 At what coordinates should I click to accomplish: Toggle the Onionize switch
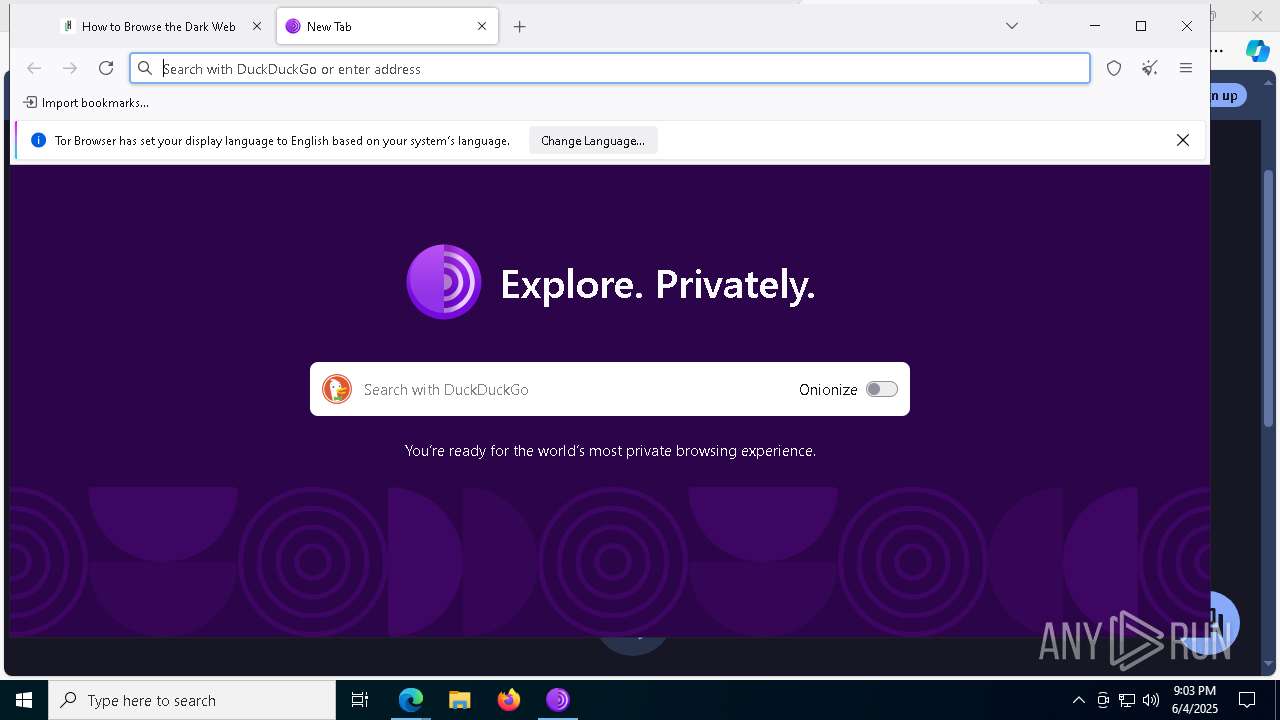pos(881,389)
